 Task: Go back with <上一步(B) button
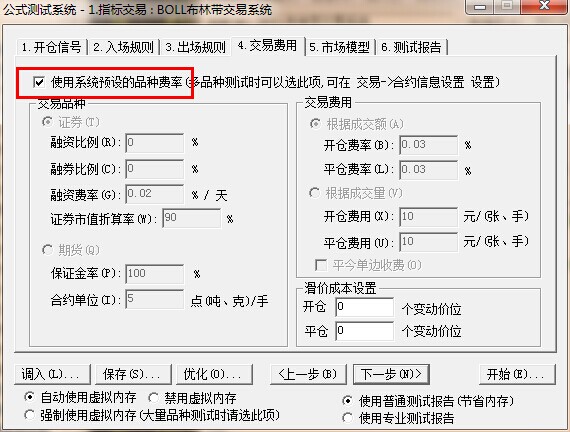point(308,374)
